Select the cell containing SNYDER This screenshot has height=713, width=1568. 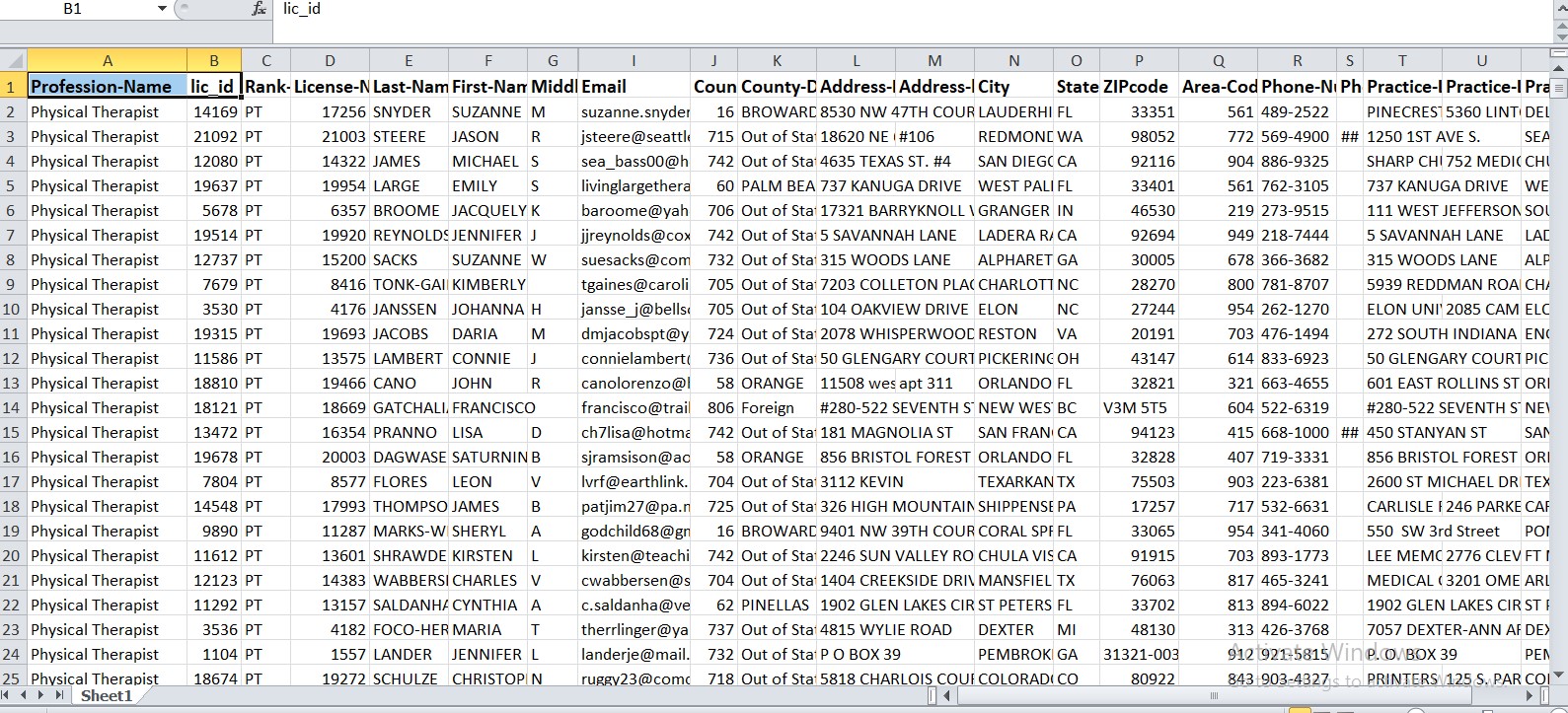click(x=409, y=111)
